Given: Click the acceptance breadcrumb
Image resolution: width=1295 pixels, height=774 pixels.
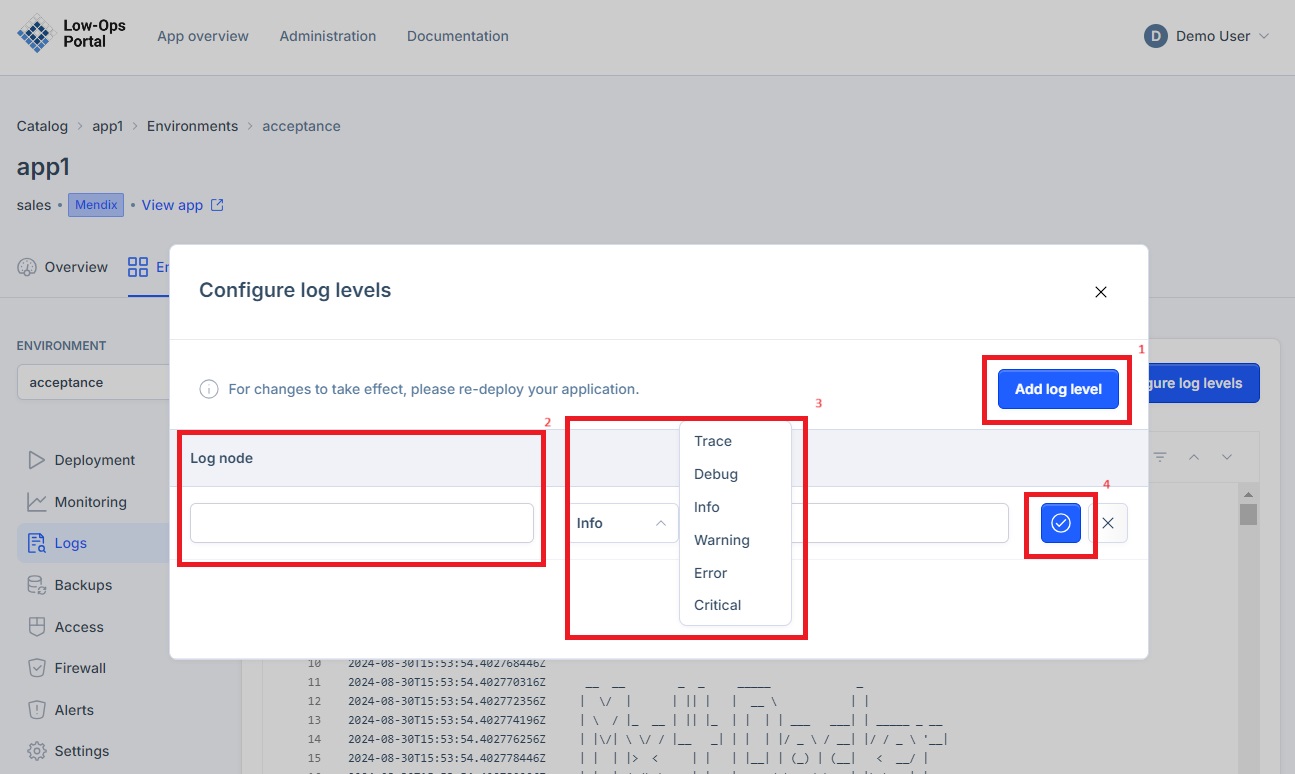Looking at the screenshot, I should coord(301,126).
